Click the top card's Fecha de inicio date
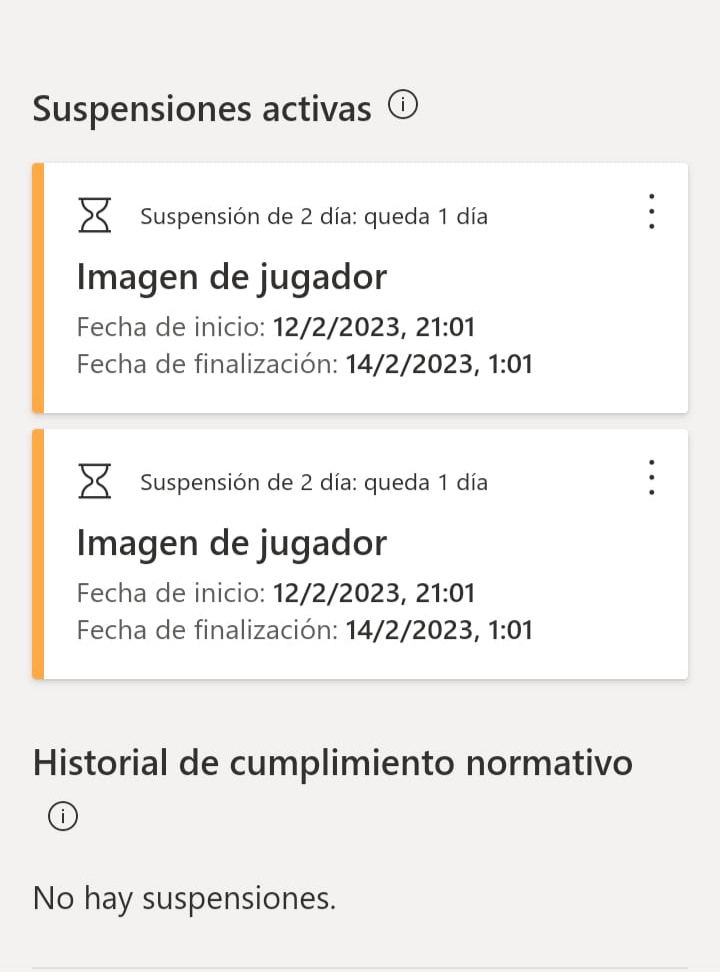Screen dimensions: 720x972 click(373, 327)
